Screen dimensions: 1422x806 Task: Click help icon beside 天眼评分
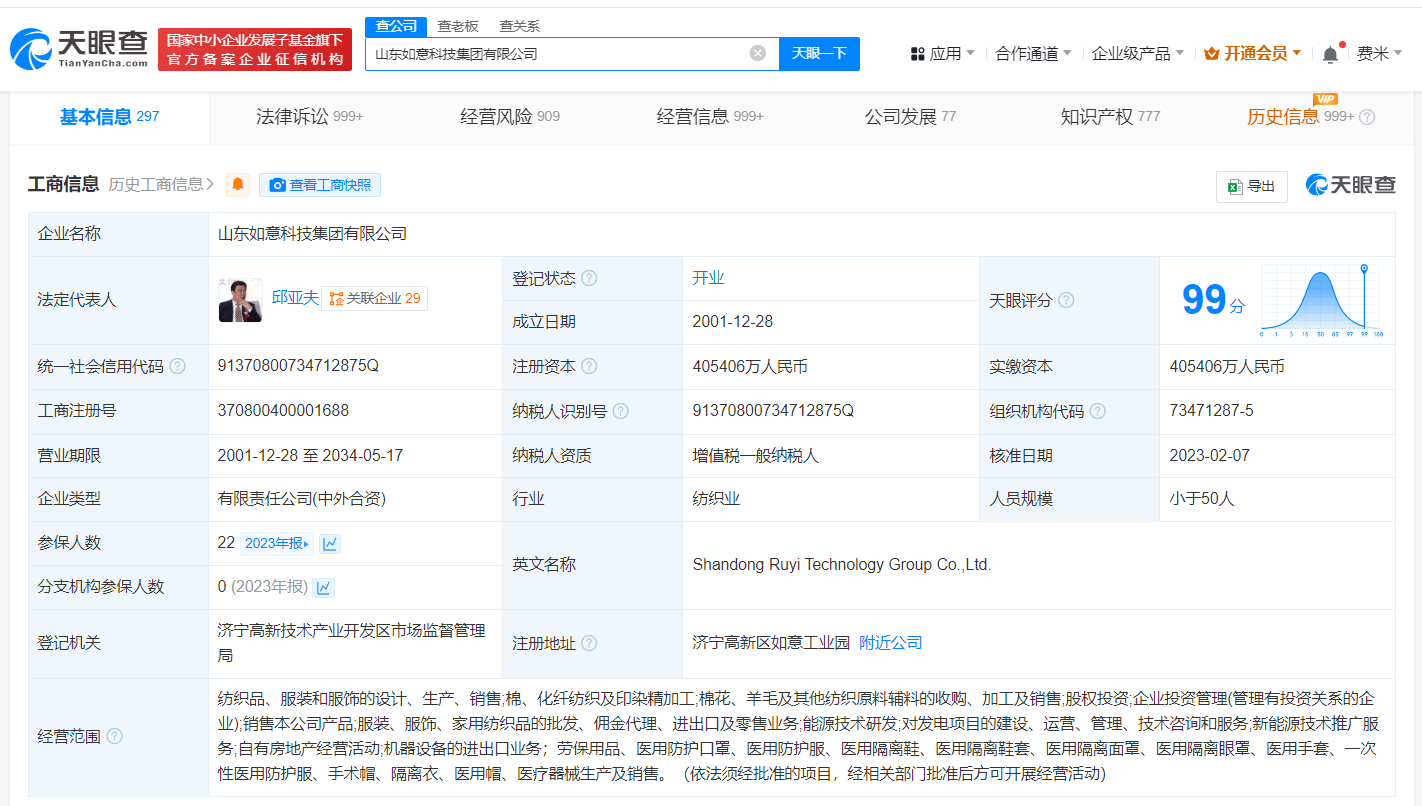(1066, 300)
